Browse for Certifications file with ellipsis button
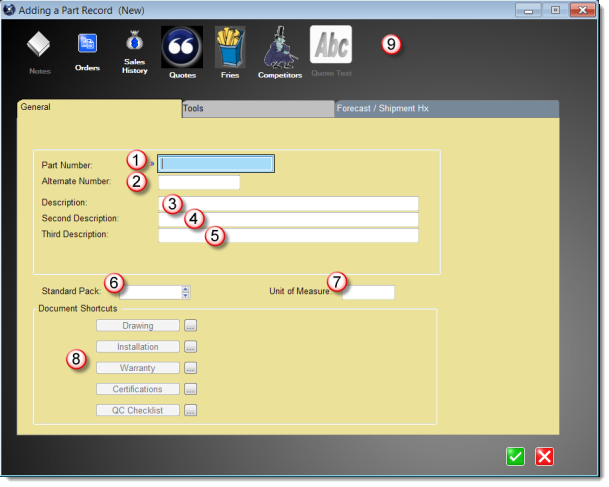609x487 pixels. pos(190,389)
